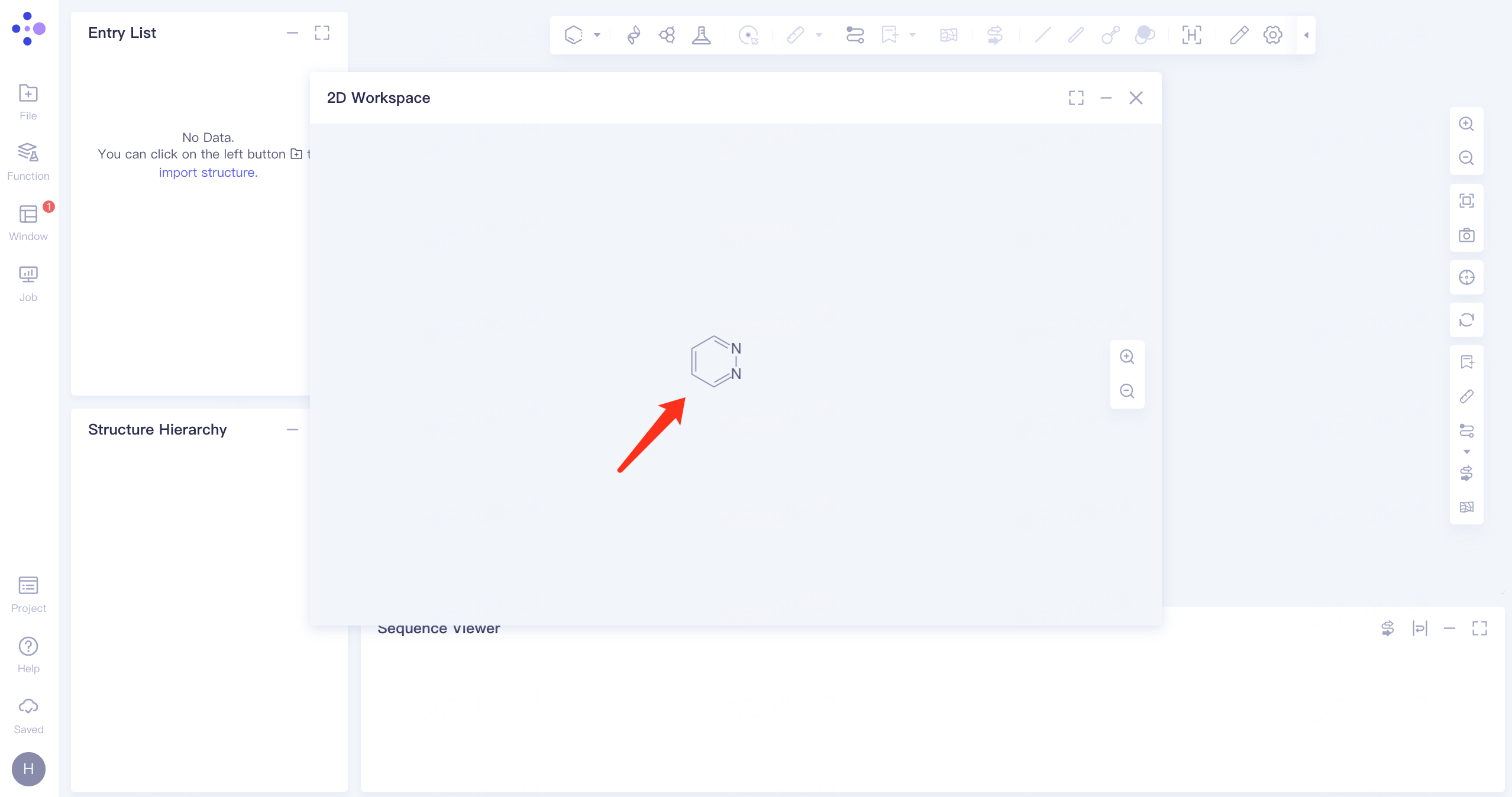
Task: Collapse the top toolbar using the arrow
Action: point(1305,35)
